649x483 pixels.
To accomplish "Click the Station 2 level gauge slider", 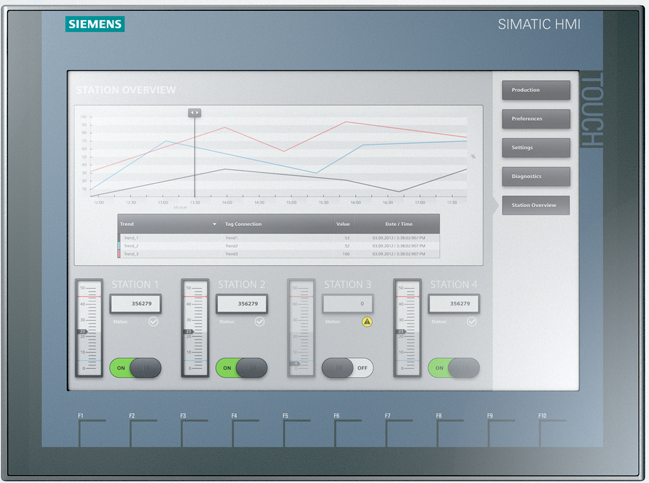I will coord(195,328).
